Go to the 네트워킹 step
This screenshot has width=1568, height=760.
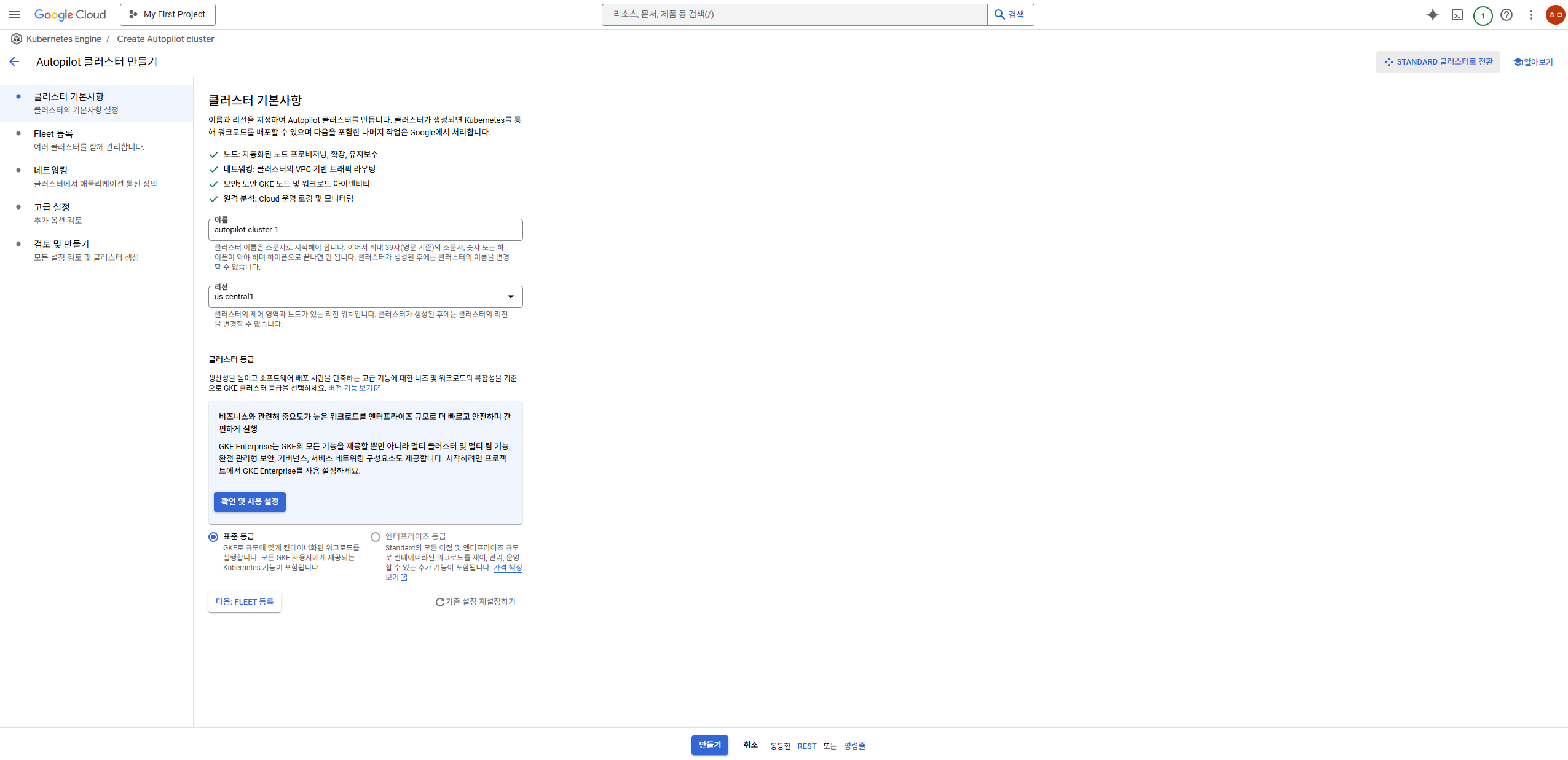point(50,171)
